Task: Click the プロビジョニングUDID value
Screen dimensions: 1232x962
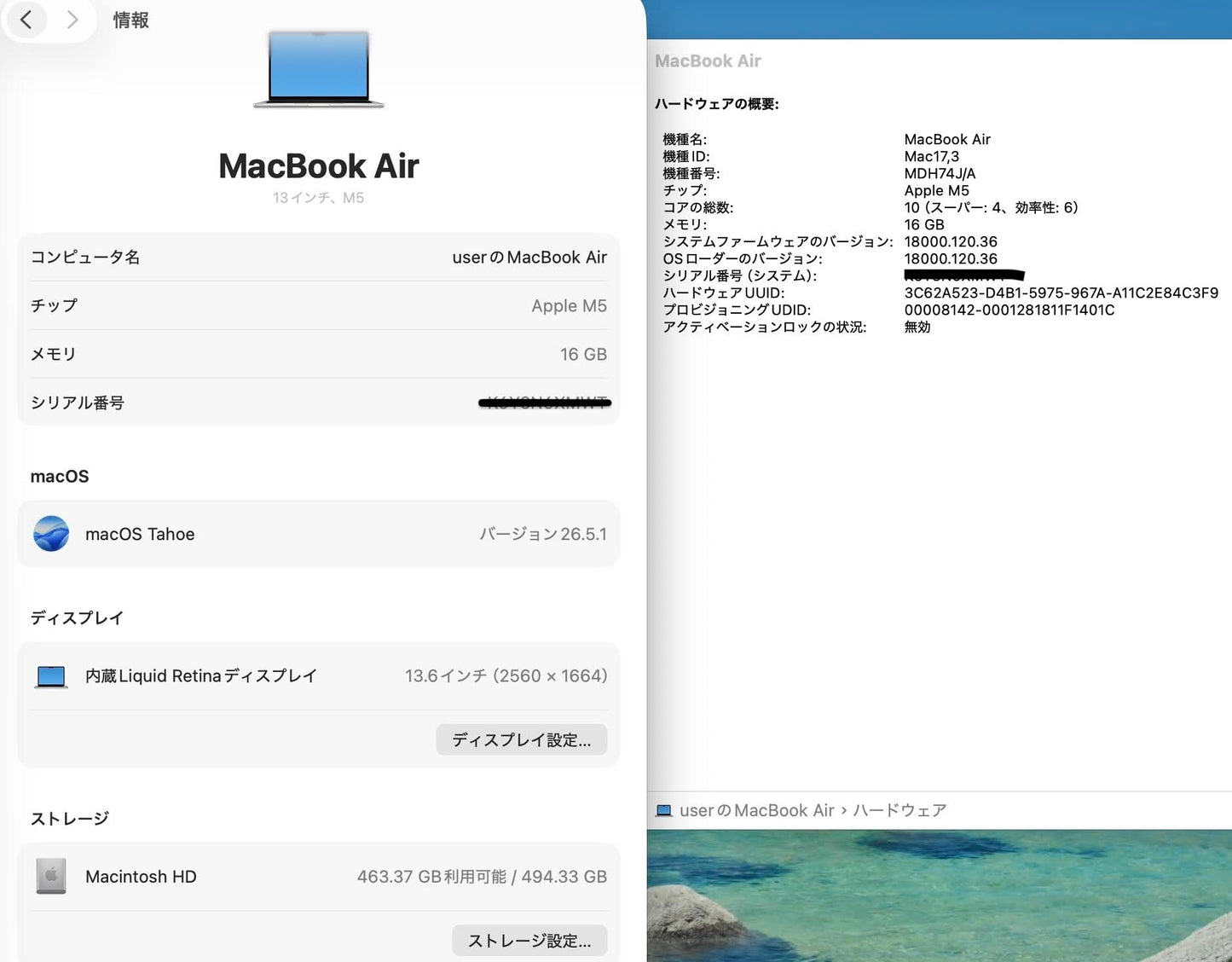Action: click(x=1009, y=310)
